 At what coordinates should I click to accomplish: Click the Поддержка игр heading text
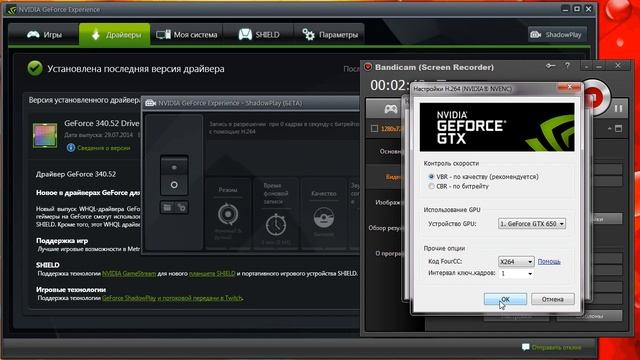click(62, 241)
